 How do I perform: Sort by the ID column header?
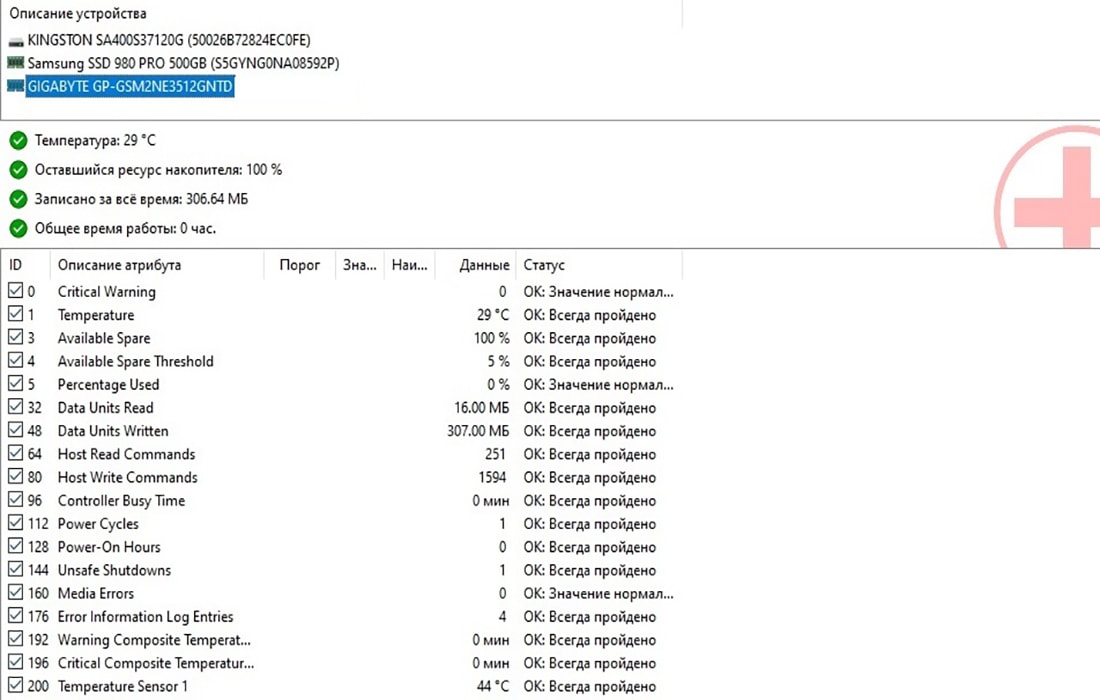tap(26, 265)
